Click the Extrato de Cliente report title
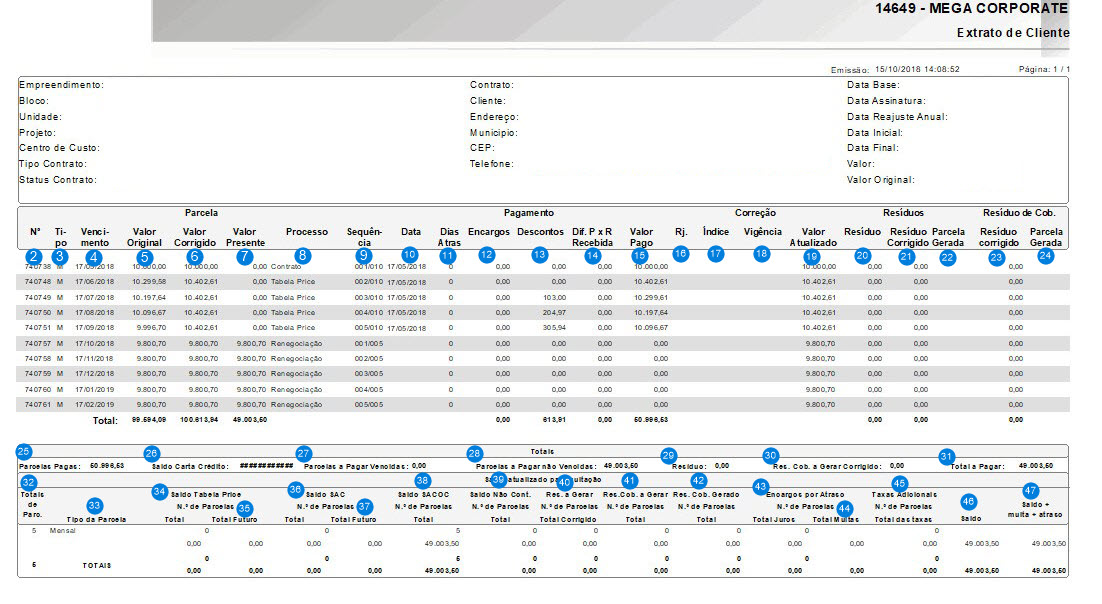 click(1012, 33)
